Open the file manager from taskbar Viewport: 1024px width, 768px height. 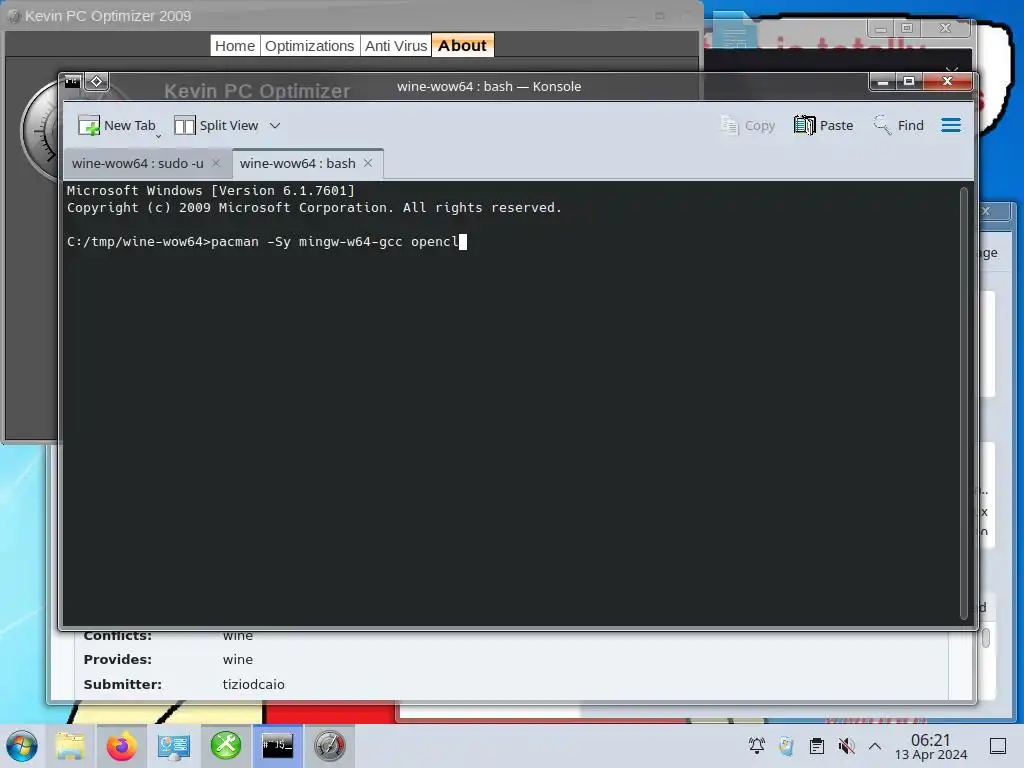click(x=70, y=746)
